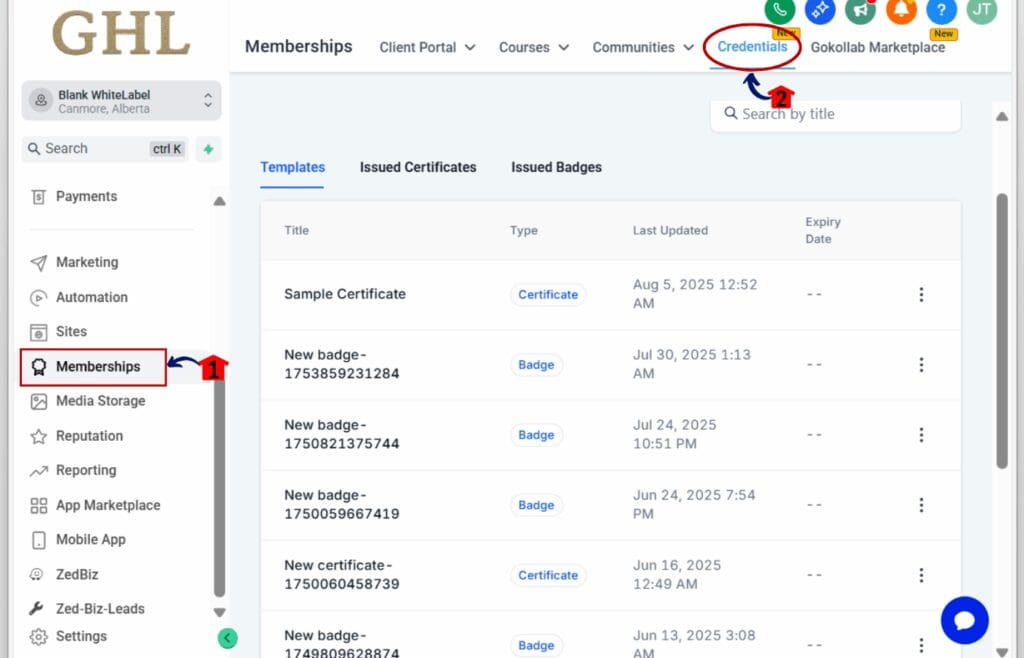Open Automation in the sidebar
This screenshot has height=658, width=1024.
click(91, 298)
